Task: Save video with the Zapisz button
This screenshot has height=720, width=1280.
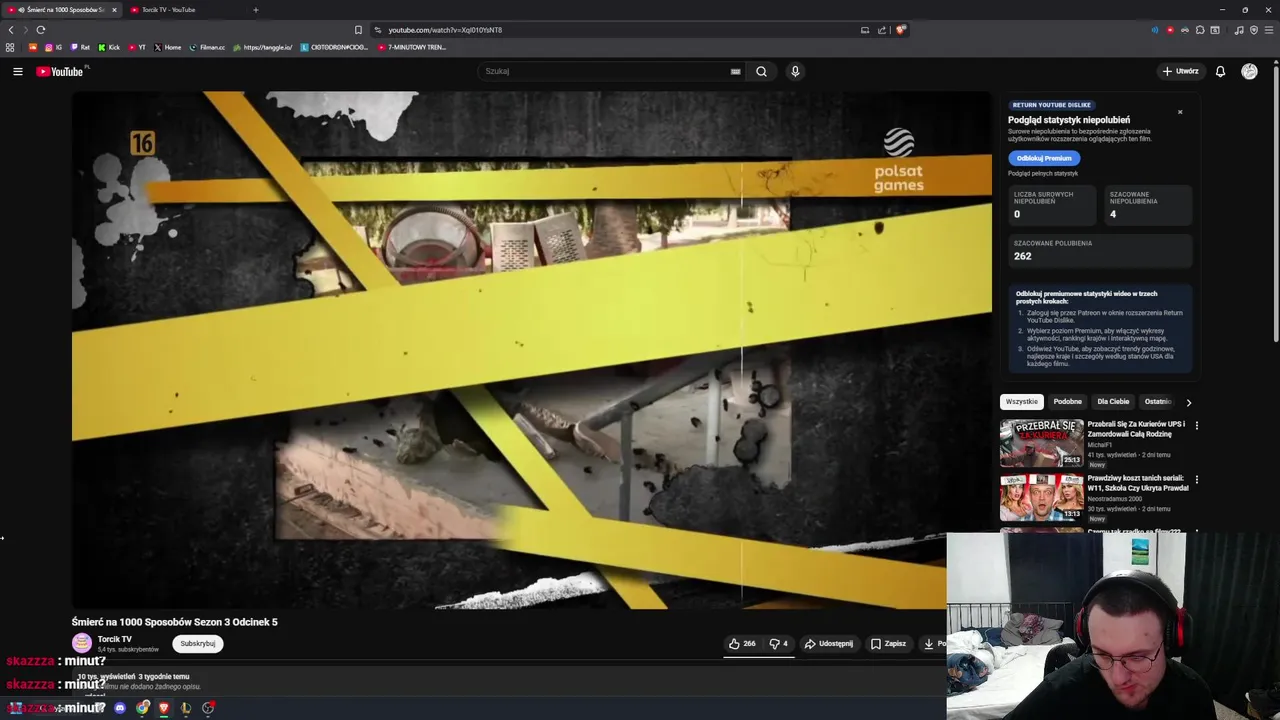Action: click(888, 644)
